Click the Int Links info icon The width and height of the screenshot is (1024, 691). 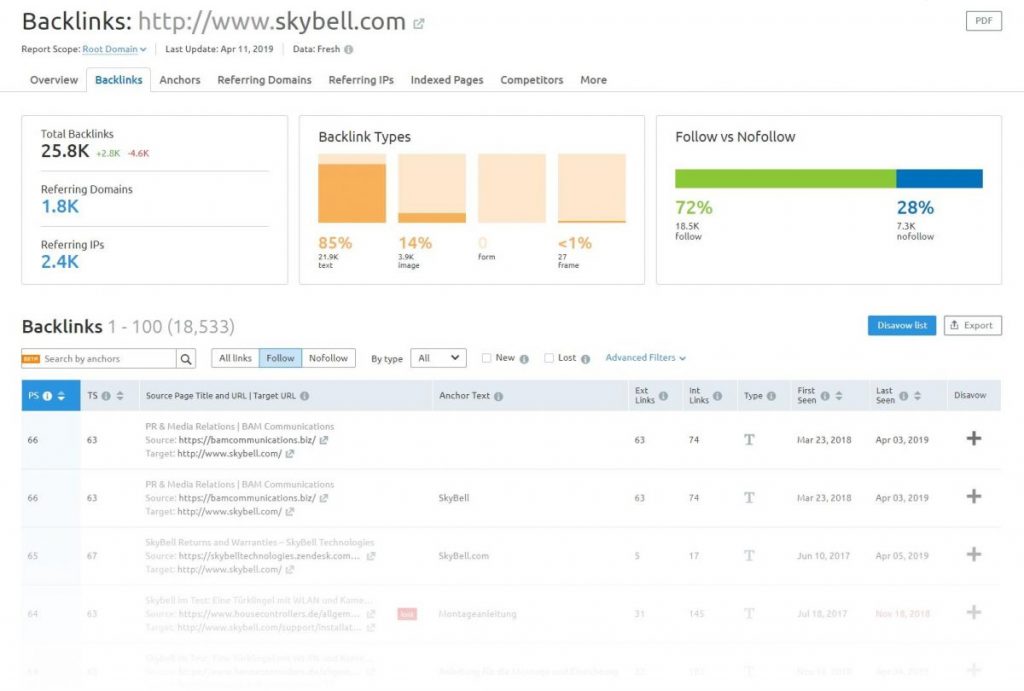tap(717, 395)
